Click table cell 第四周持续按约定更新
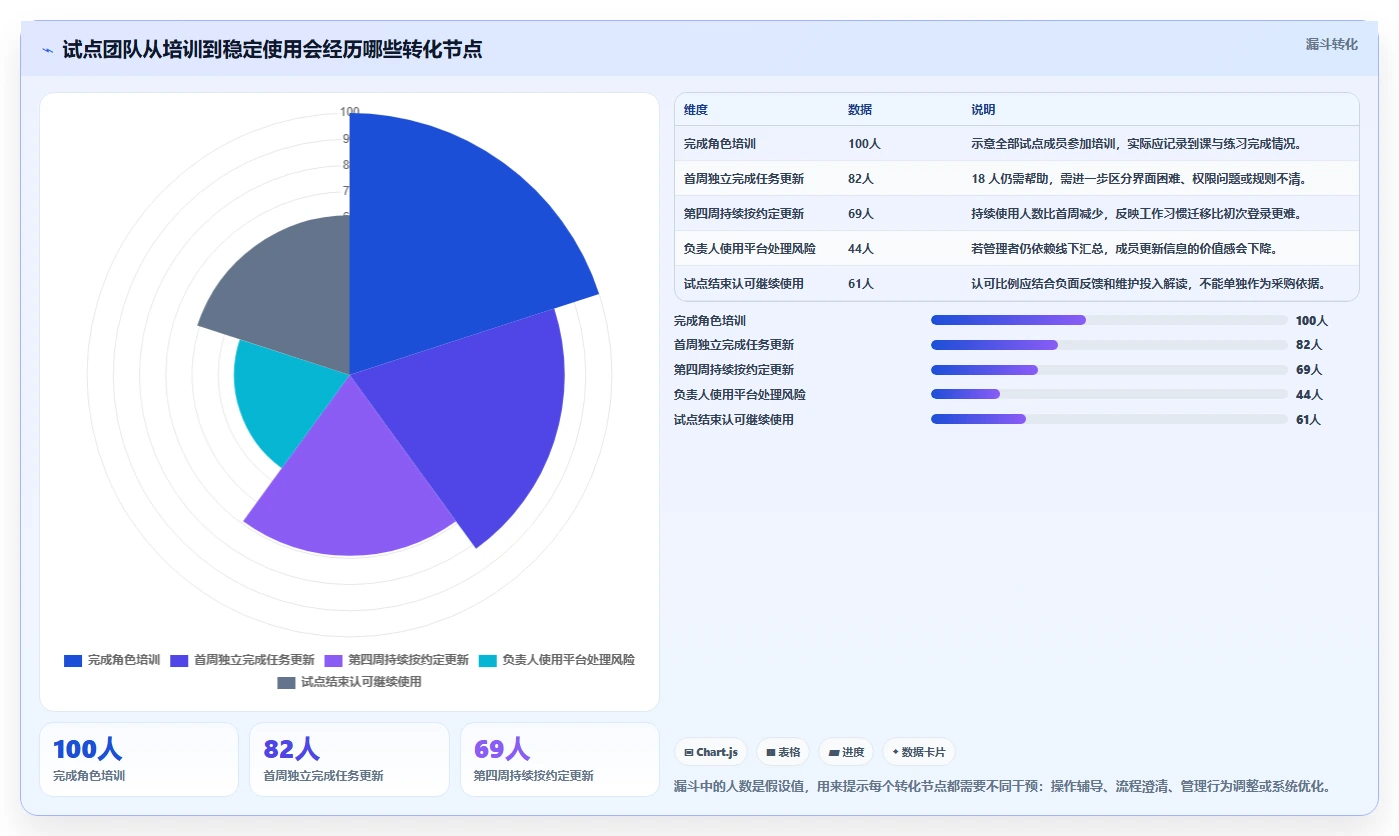This screenshot has height=836, width=1399. tap(744, 214)
